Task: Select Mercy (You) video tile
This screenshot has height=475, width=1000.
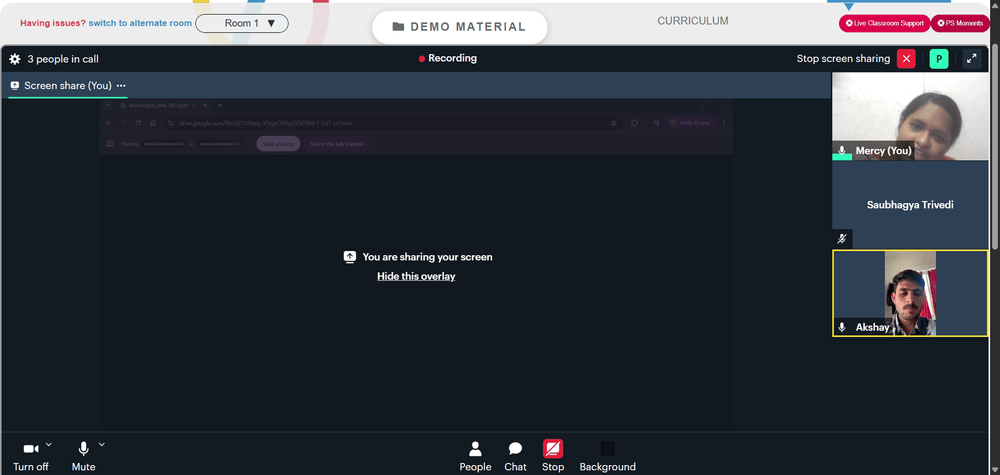Action: pyautogui.click(x=910, y=115)
